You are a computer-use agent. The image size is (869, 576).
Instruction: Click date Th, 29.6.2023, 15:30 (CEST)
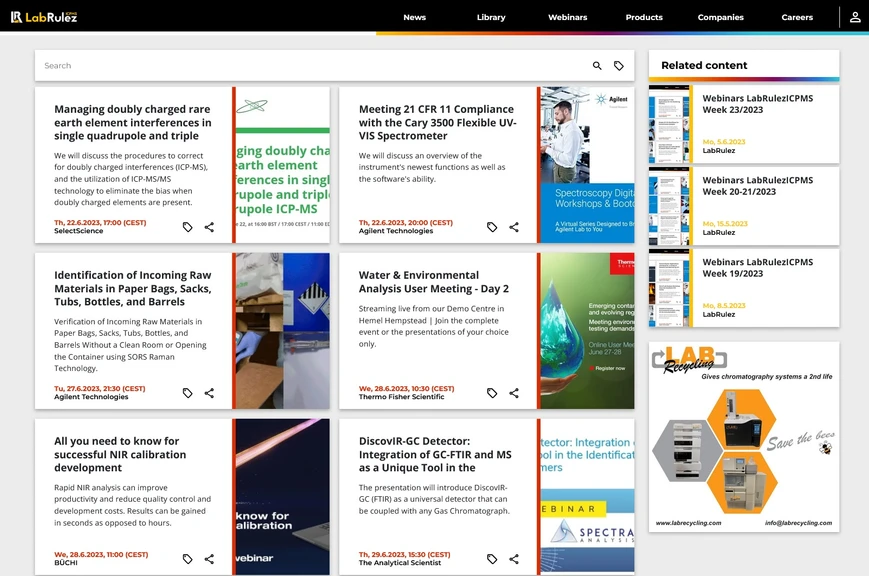pyautogui.click(x=405, y=554)
